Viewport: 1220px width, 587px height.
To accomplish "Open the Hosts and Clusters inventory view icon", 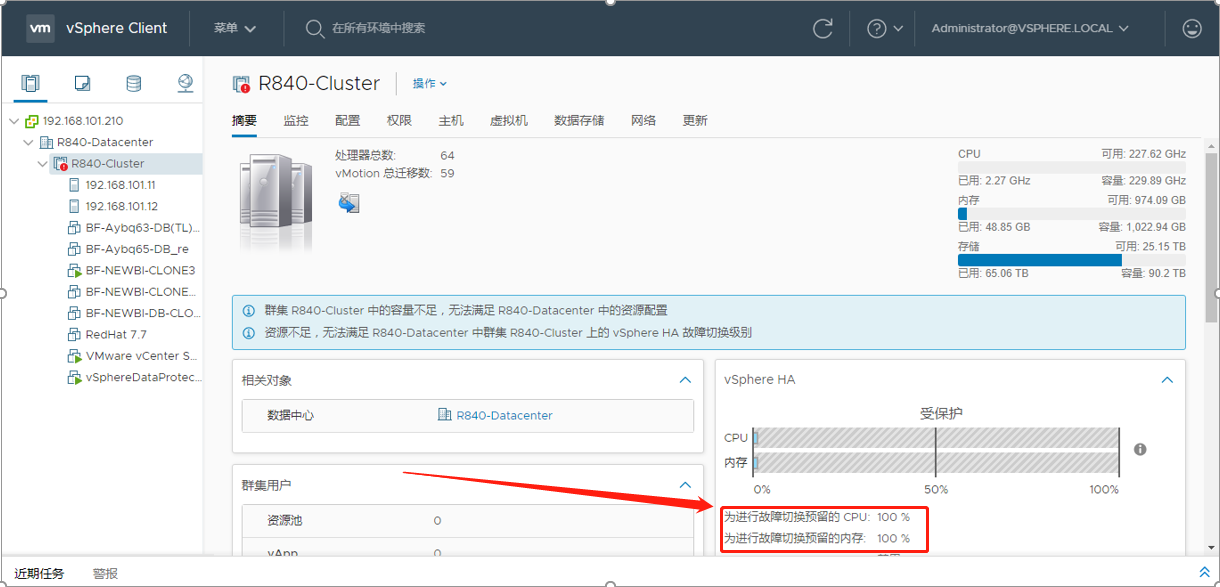I will [x=31, y=83].
